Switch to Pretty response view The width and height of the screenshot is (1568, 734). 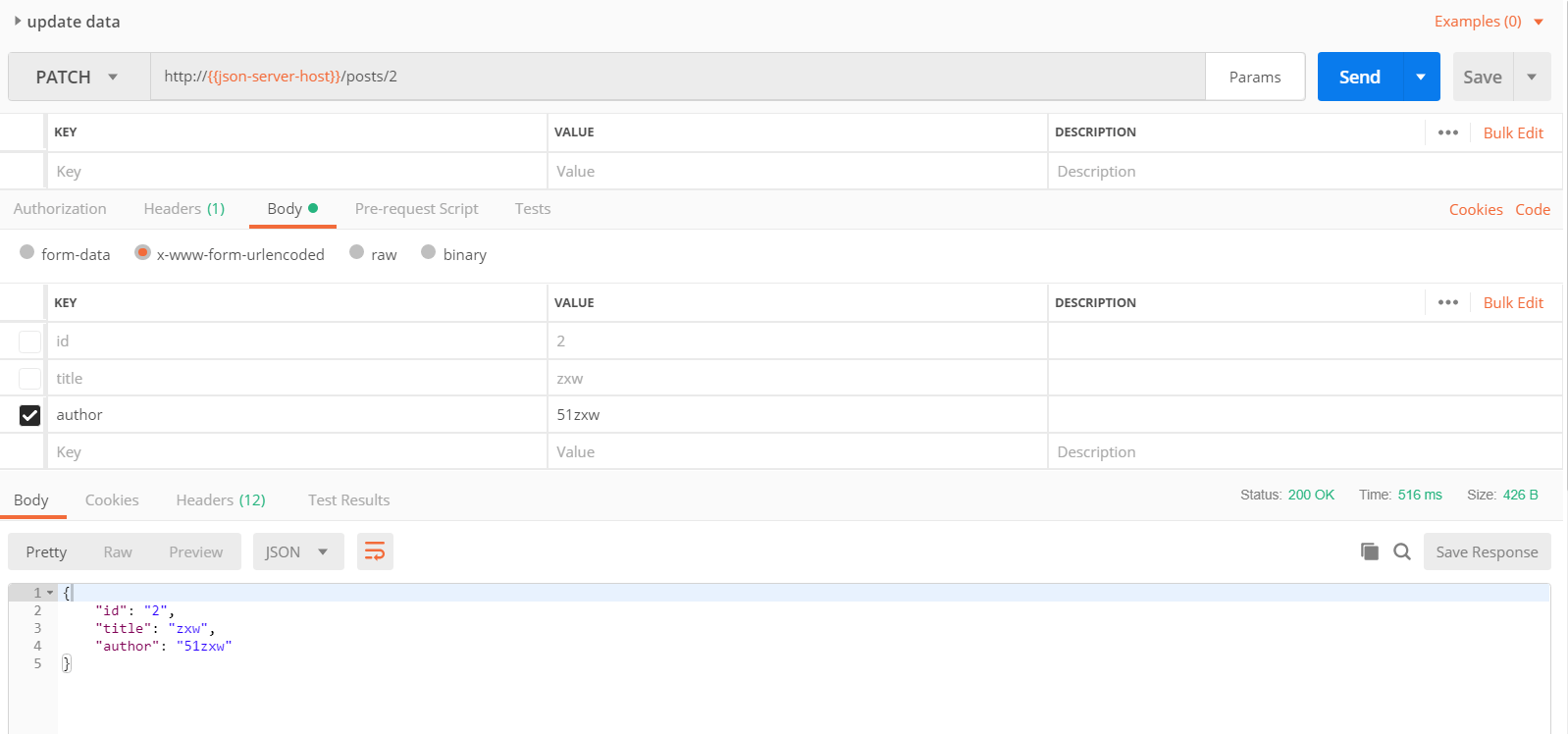pyautogui.click(x=46, y=551)
